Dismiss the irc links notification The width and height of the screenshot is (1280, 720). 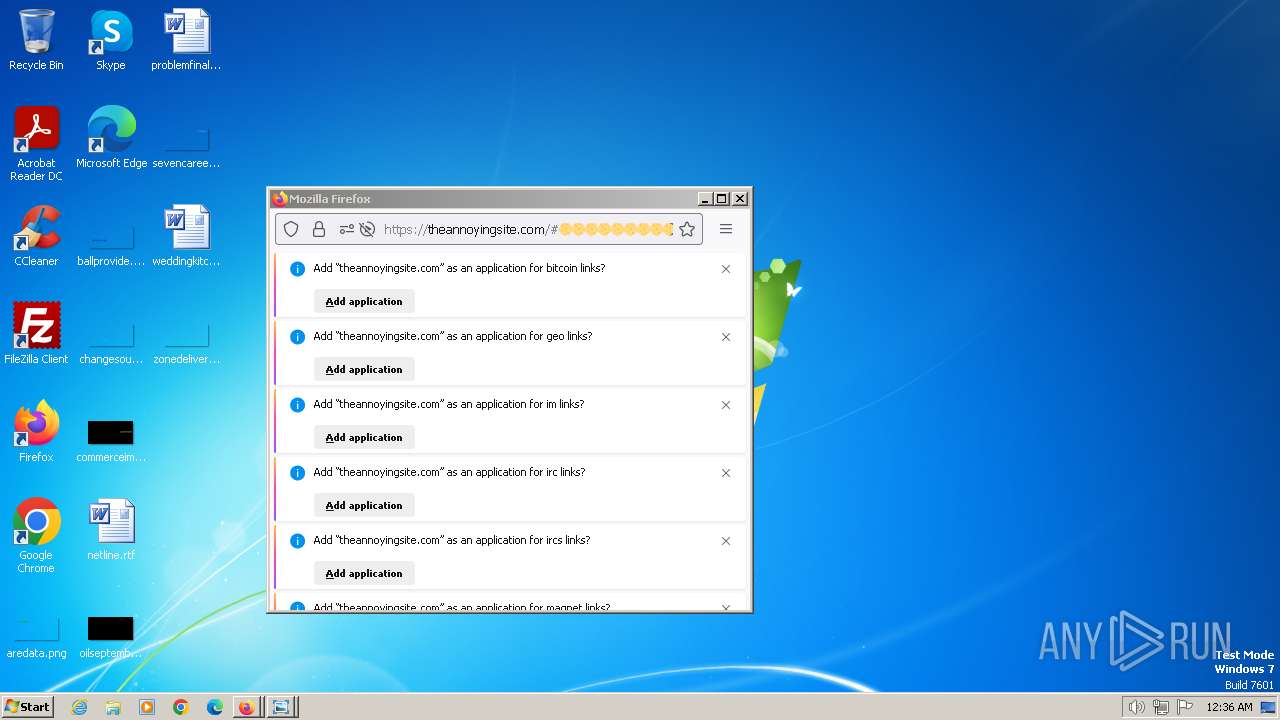point(726,473)
